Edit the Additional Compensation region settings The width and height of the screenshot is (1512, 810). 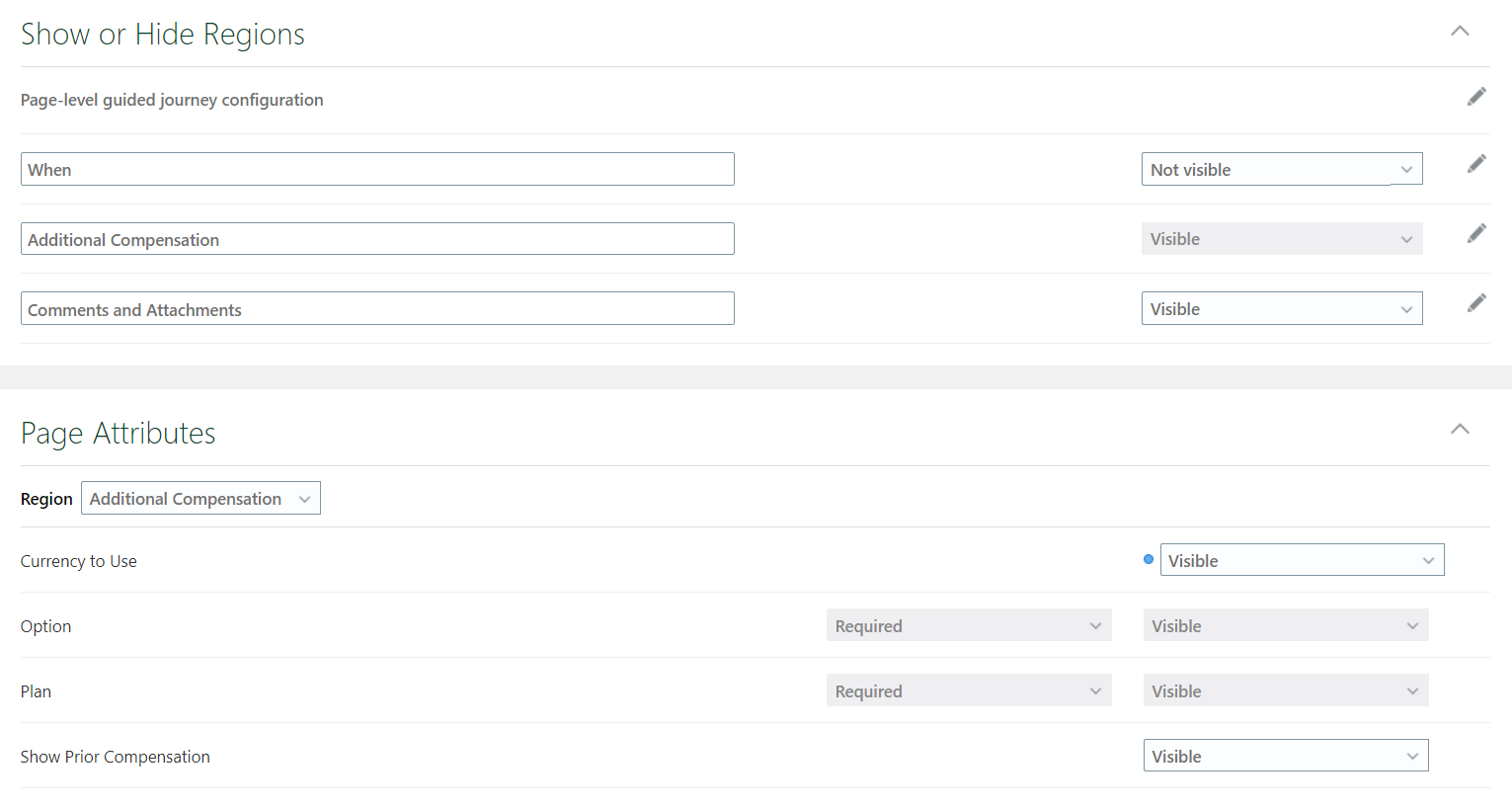[x=1476, y=232]
